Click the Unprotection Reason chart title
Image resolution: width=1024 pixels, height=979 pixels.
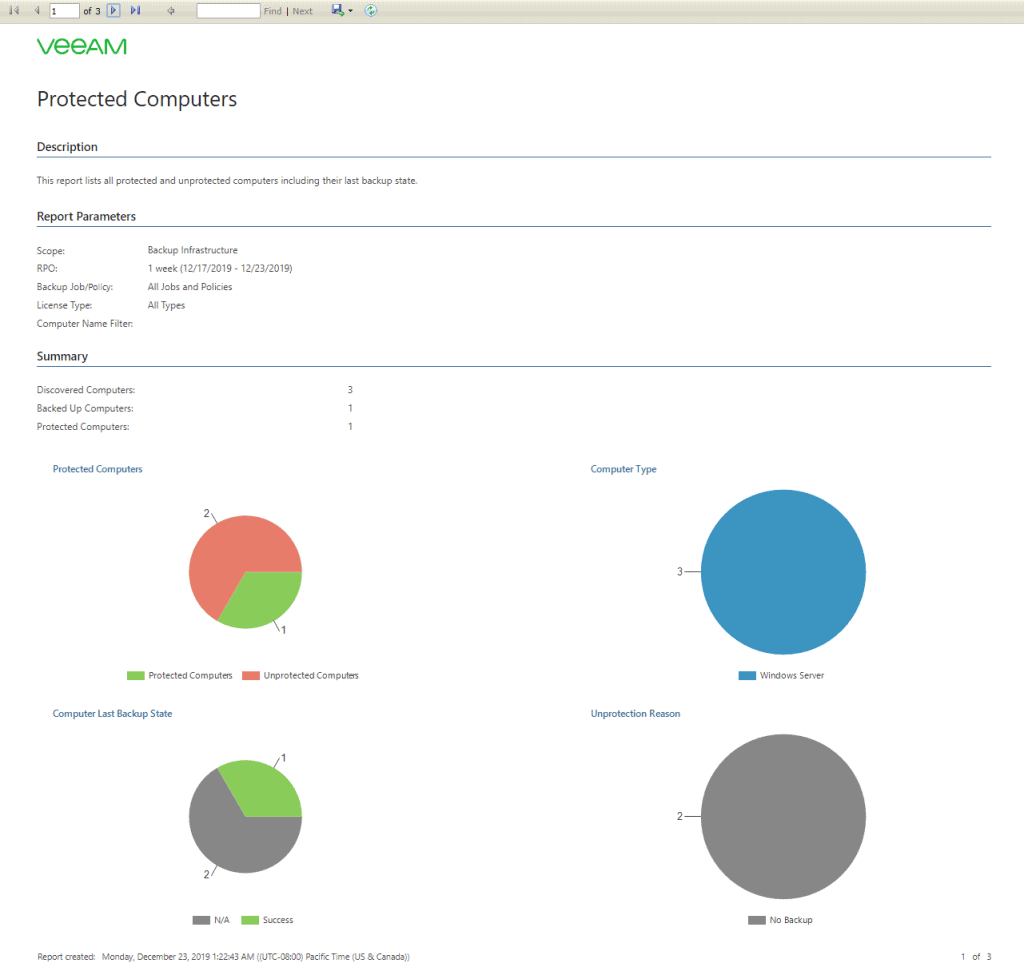(635, 714)
